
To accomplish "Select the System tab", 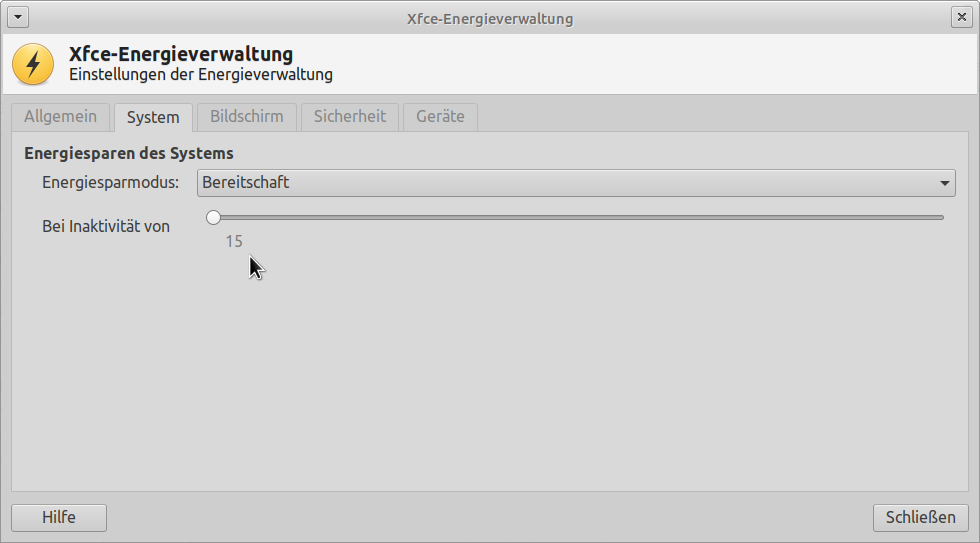I will pyautogui.click(x=153, y=117).
